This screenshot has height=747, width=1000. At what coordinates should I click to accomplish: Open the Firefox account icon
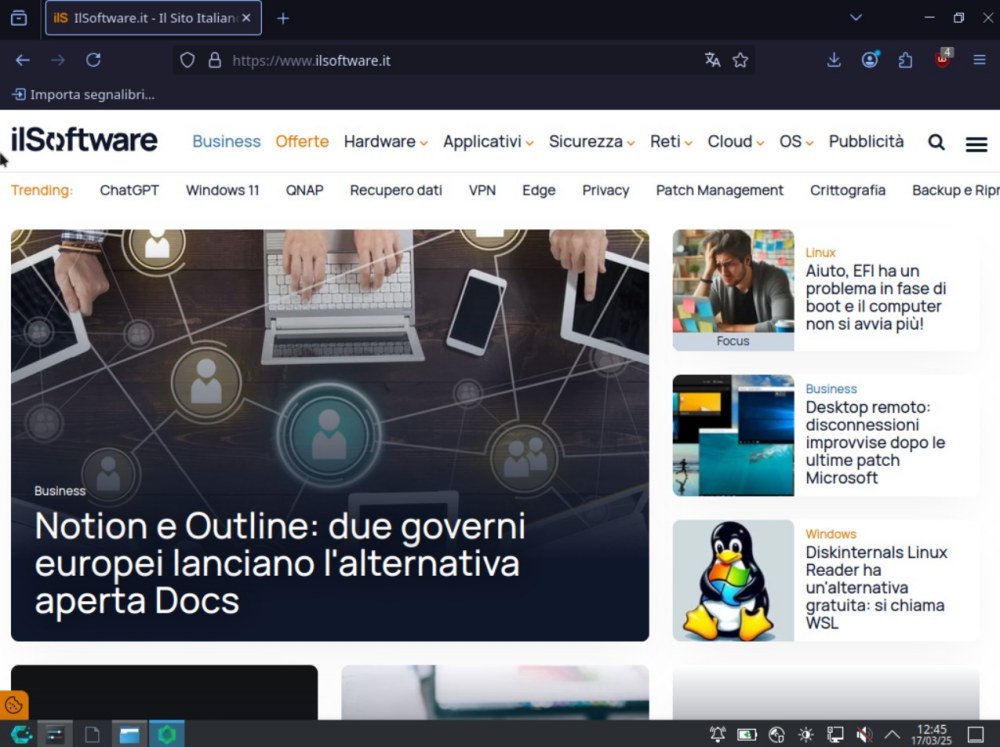pyautogui.click(x=870, y=60)
